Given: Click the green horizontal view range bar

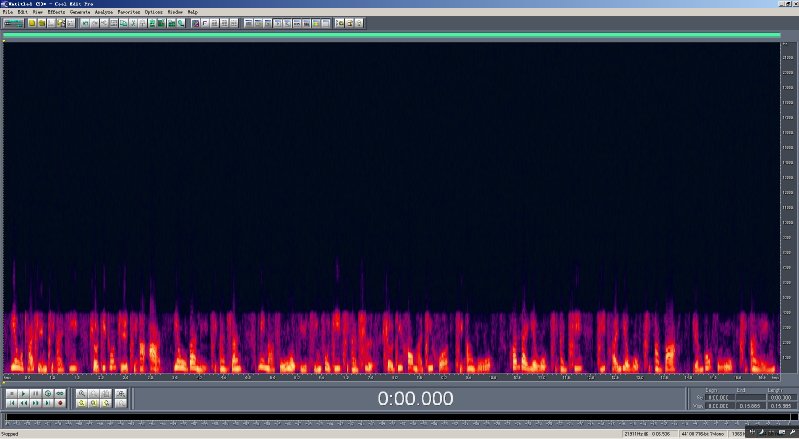Looking at the screenshot, I should [391, 35].
